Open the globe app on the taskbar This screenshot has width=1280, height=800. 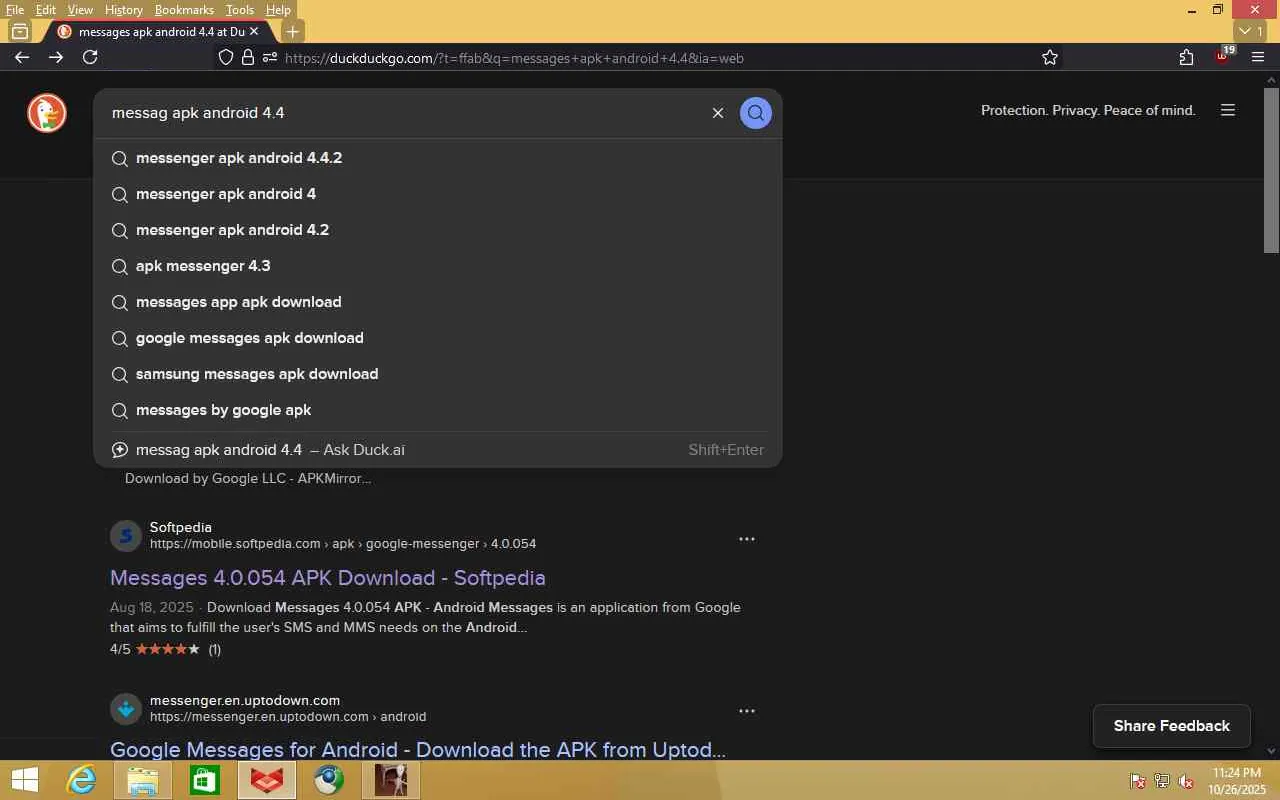click(329, 780)
